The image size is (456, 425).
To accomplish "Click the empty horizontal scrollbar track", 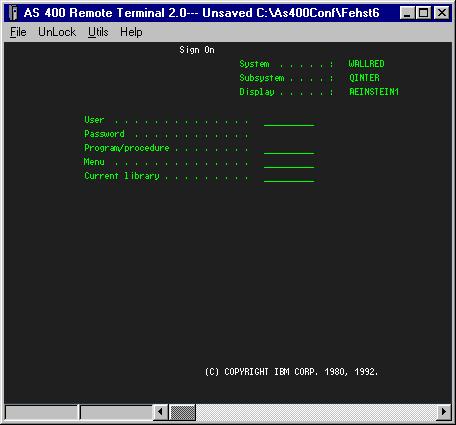I will tap(316, 412).
